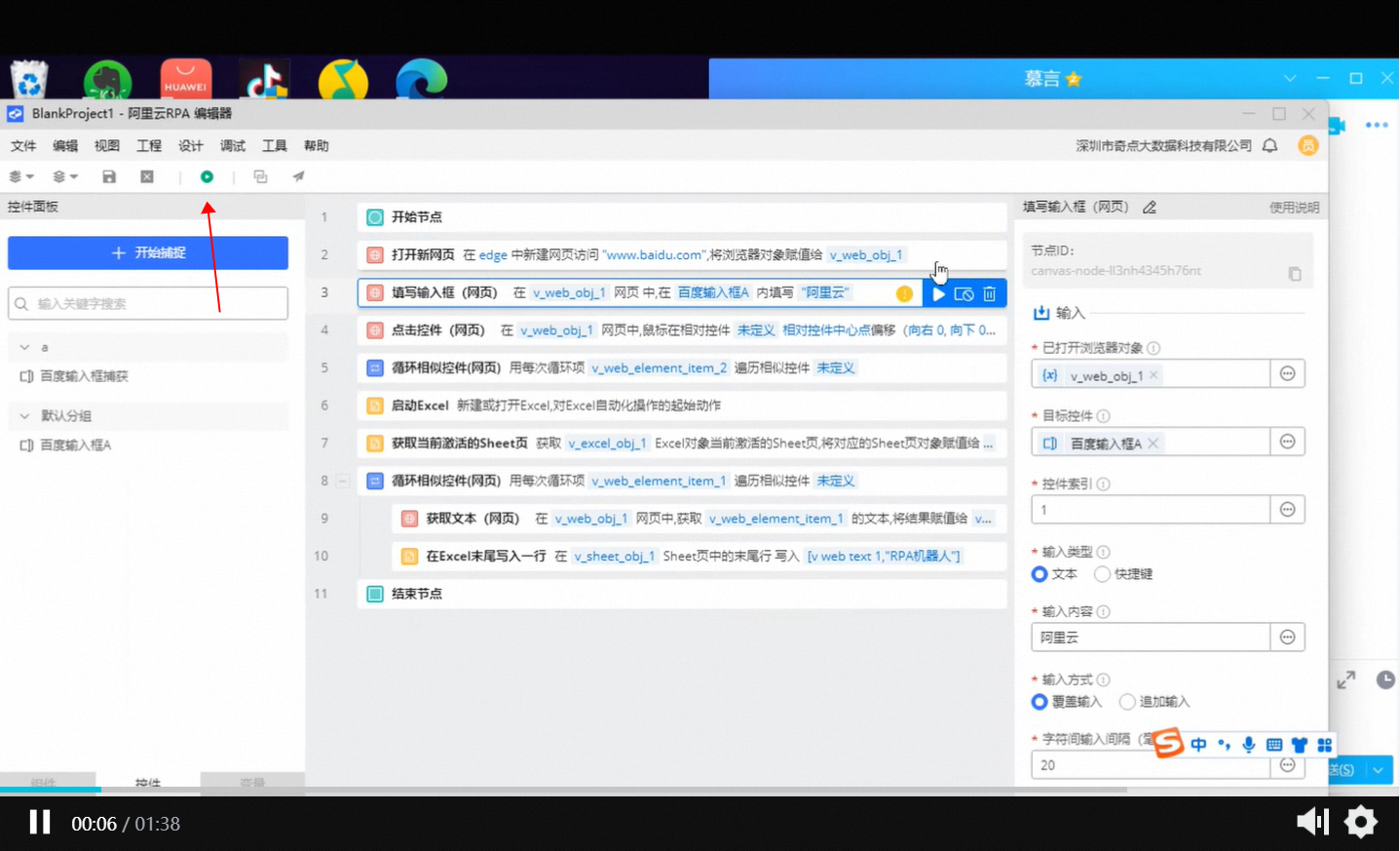Click the screen icon on node 3's action bar
Screen dimensions: 1400x851
point(964,293)
